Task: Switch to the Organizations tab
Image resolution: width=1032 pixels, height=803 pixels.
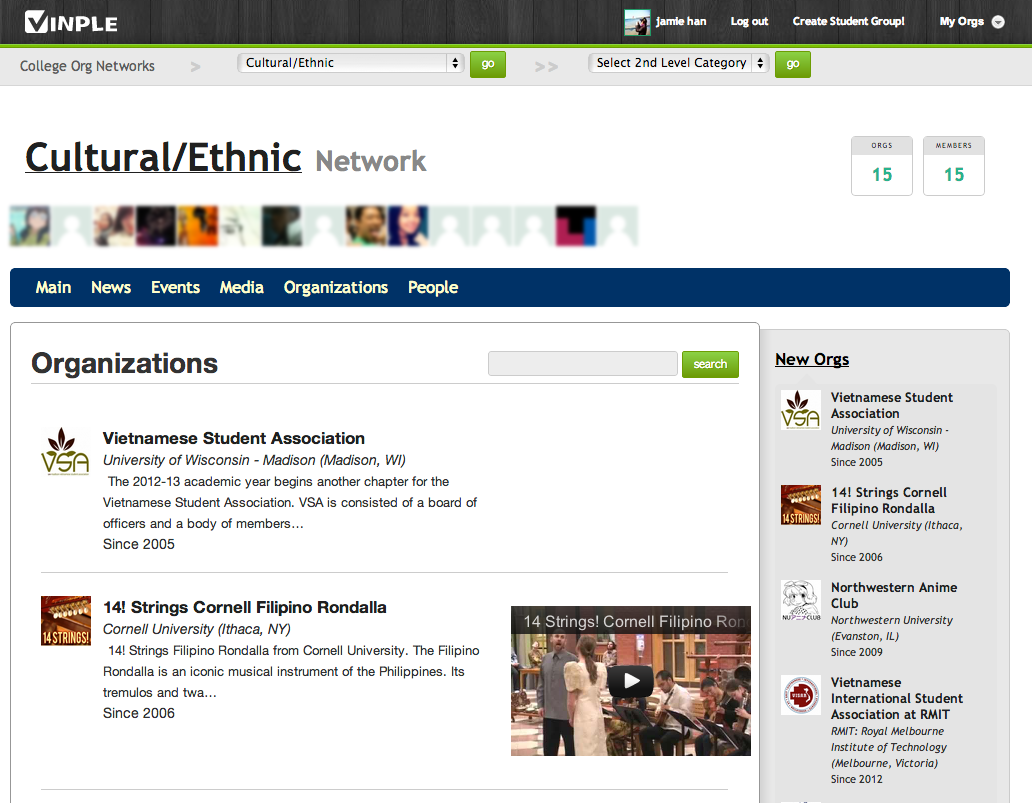Action: (336, 288)
